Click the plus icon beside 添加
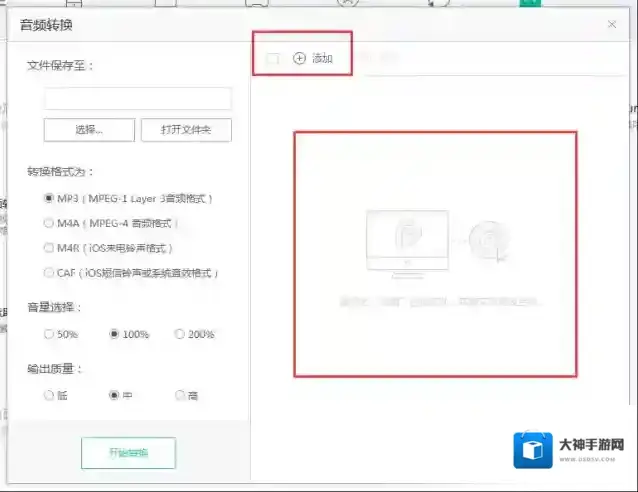This screenshot has width=638, height=492. (299, 59)
